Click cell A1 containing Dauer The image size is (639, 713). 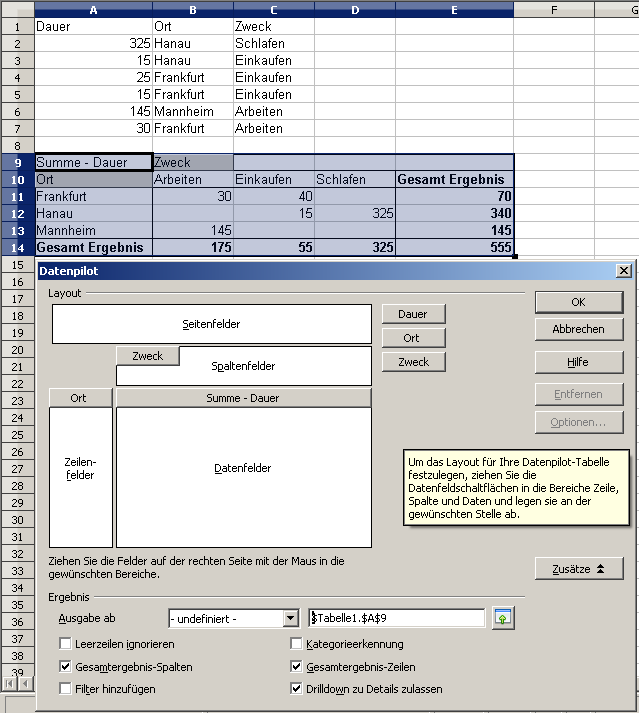93,27
